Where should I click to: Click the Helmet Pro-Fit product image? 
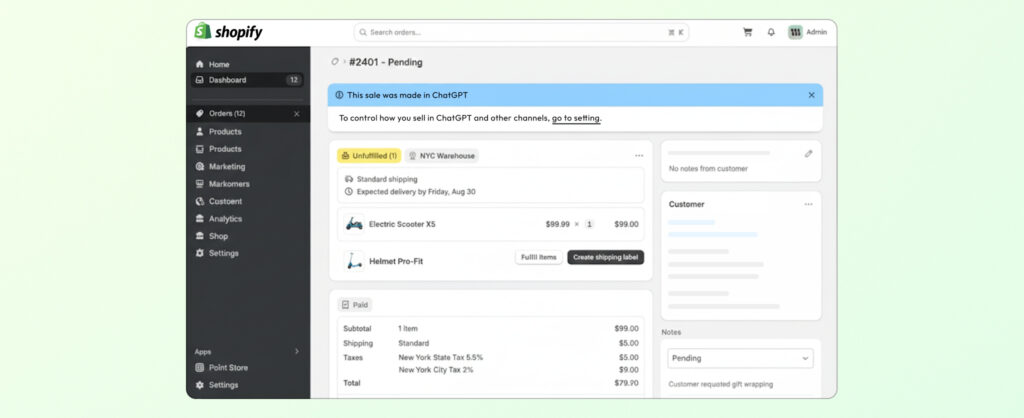354,260
